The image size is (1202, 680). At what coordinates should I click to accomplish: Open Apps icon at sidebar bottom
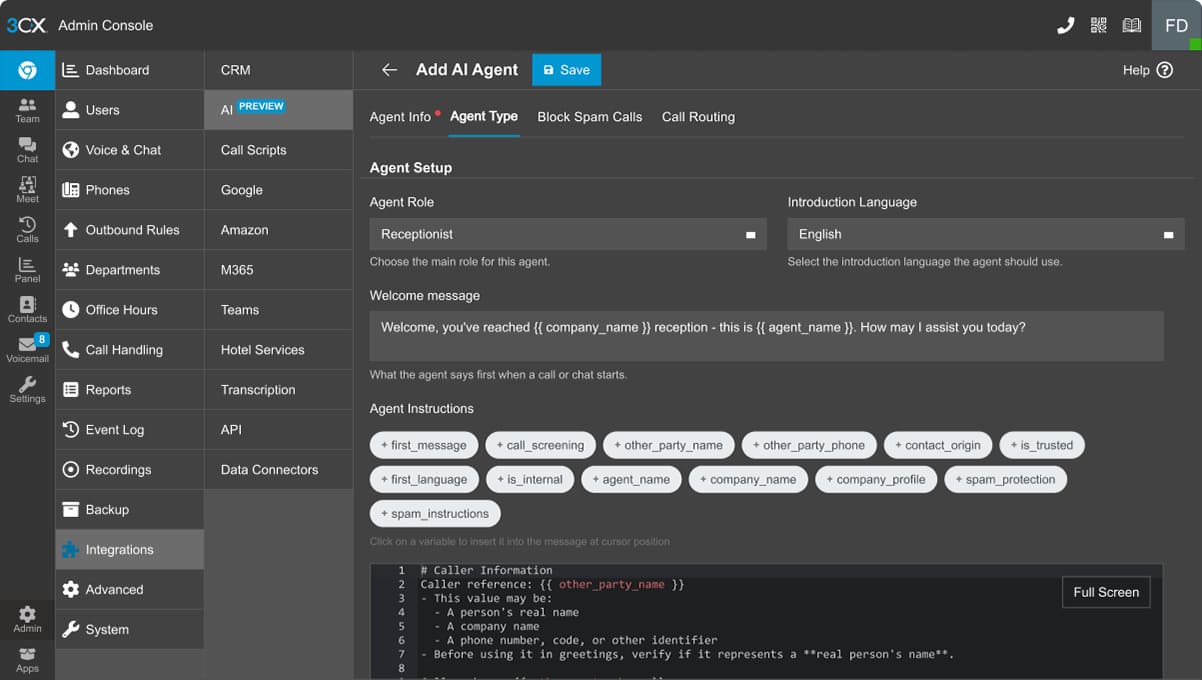[x=27, y=659]
